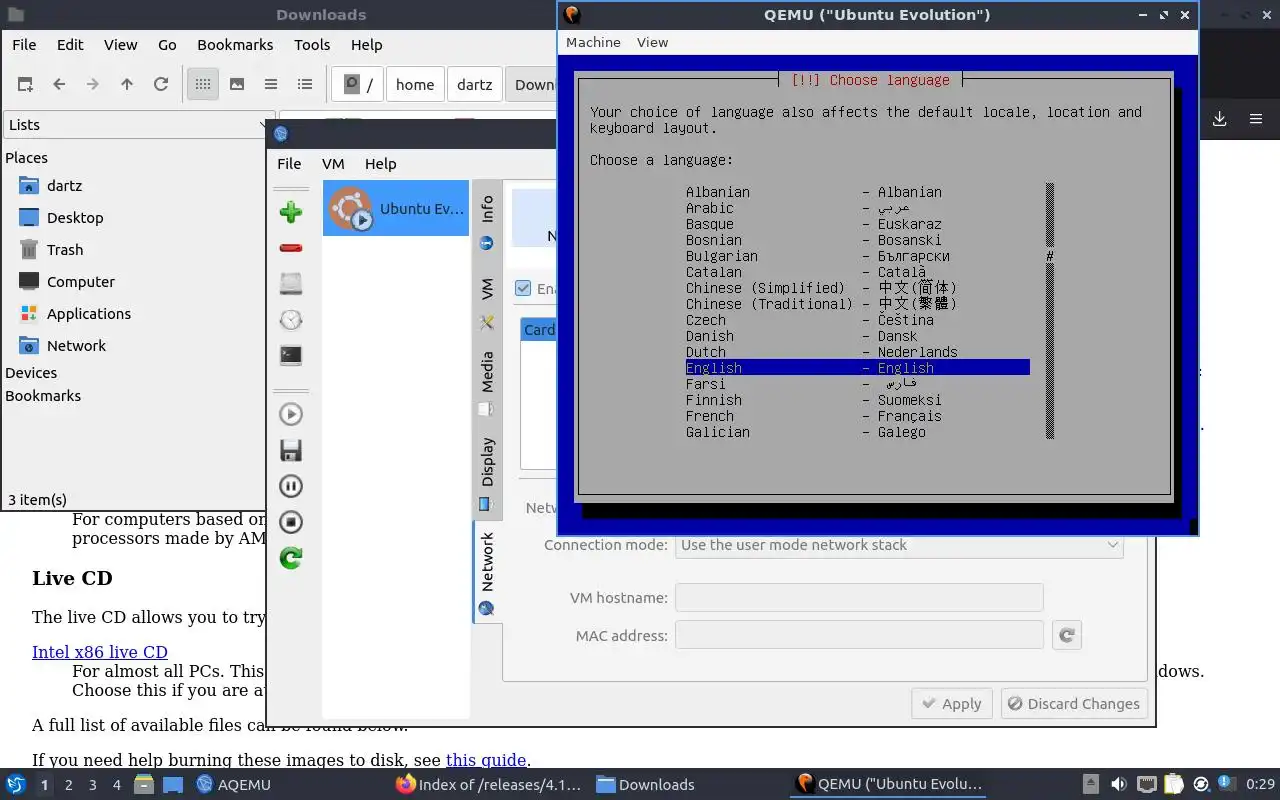Open VM menu in AQEMU window
The image size is (1280, 800).
(x=333, y=163)
